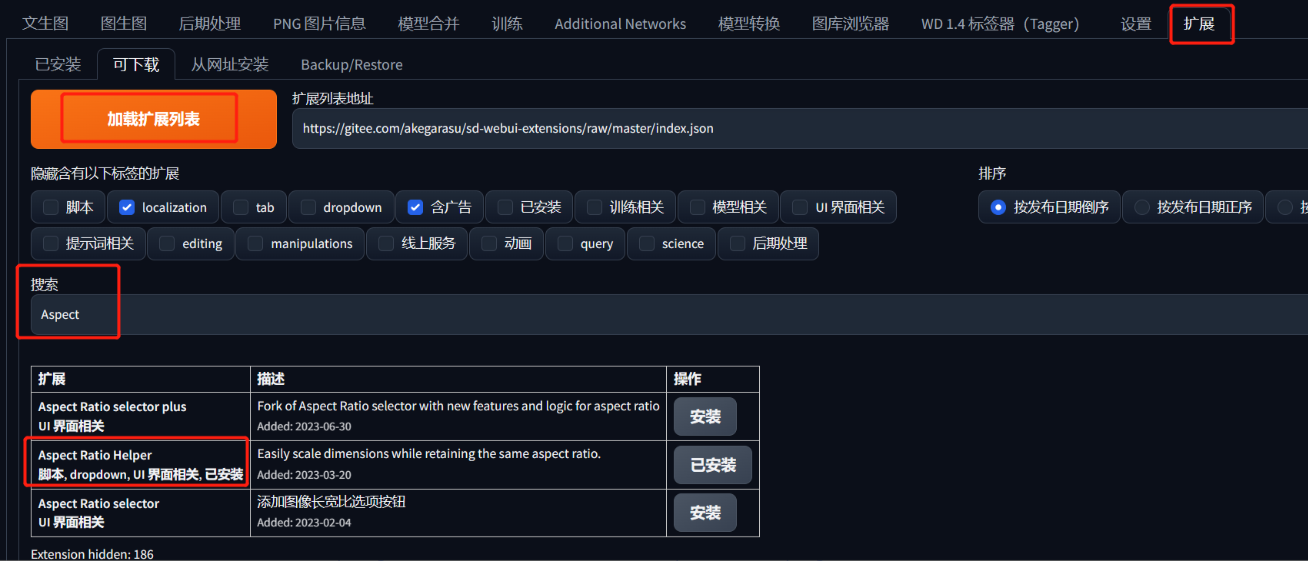Click 已安装 button for Aspect Ratio Helper

point(713,465)
